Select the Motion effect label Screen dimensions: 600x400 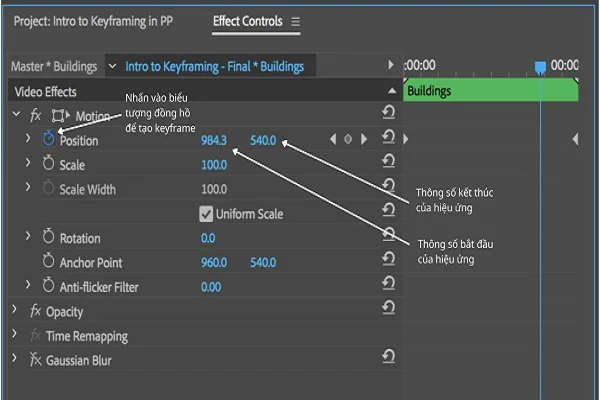93,116
